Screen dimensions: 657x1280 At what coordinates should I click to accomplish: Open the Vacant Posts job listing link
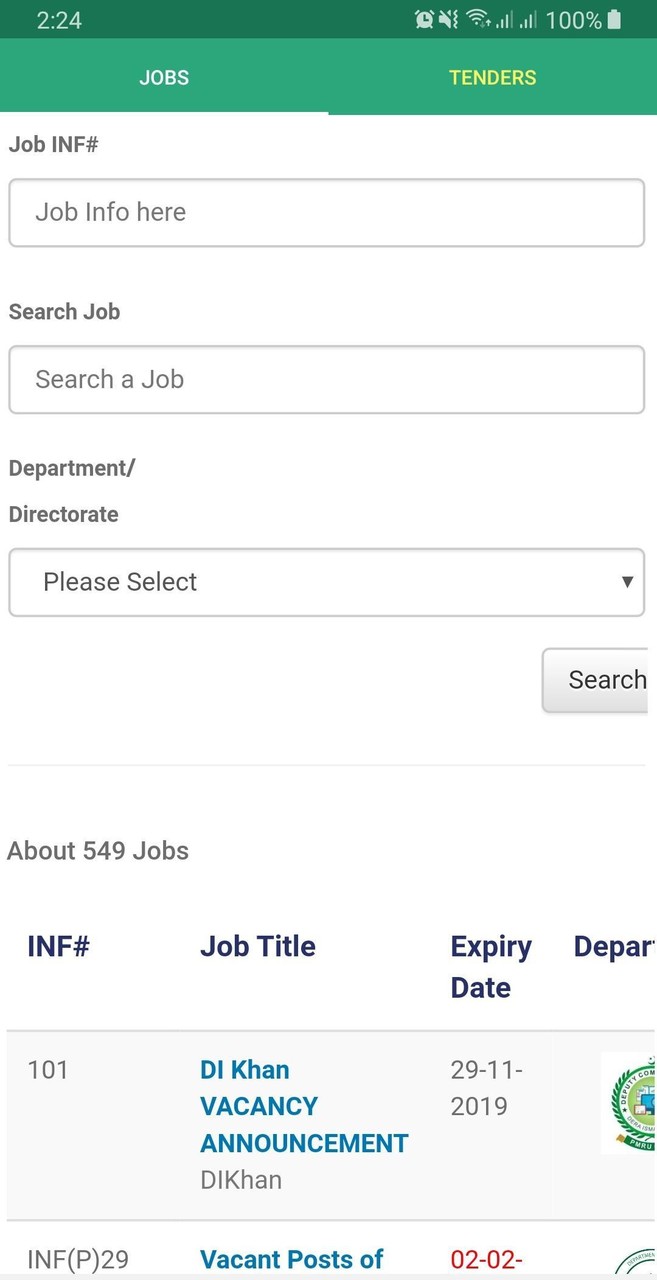[x=291, y=1259]
